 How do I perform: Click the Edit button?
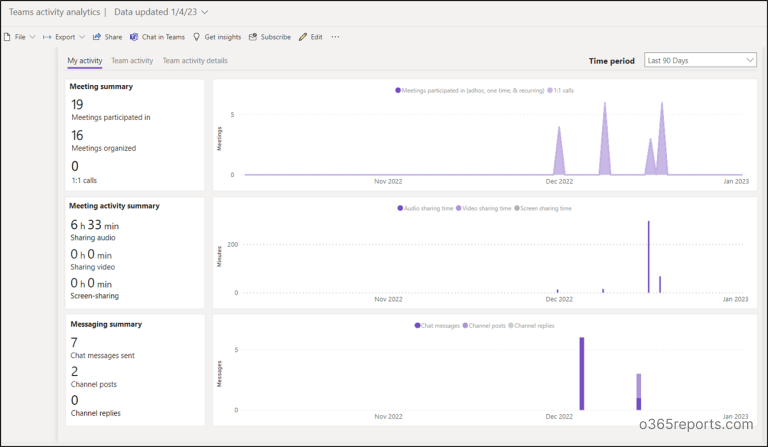point(311,37)
